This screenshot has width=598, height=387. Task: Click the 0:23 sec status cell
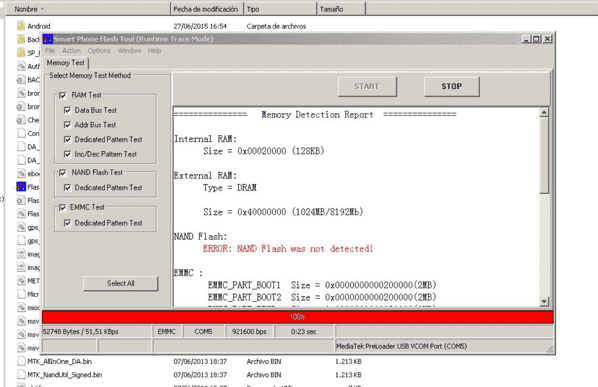coord(304,332)
